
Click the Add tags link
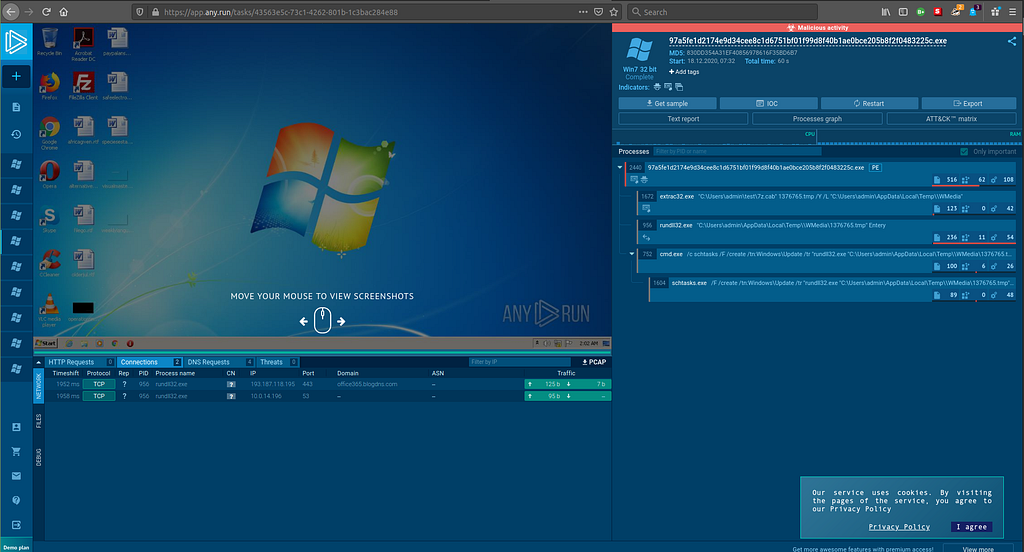(684, 72)
